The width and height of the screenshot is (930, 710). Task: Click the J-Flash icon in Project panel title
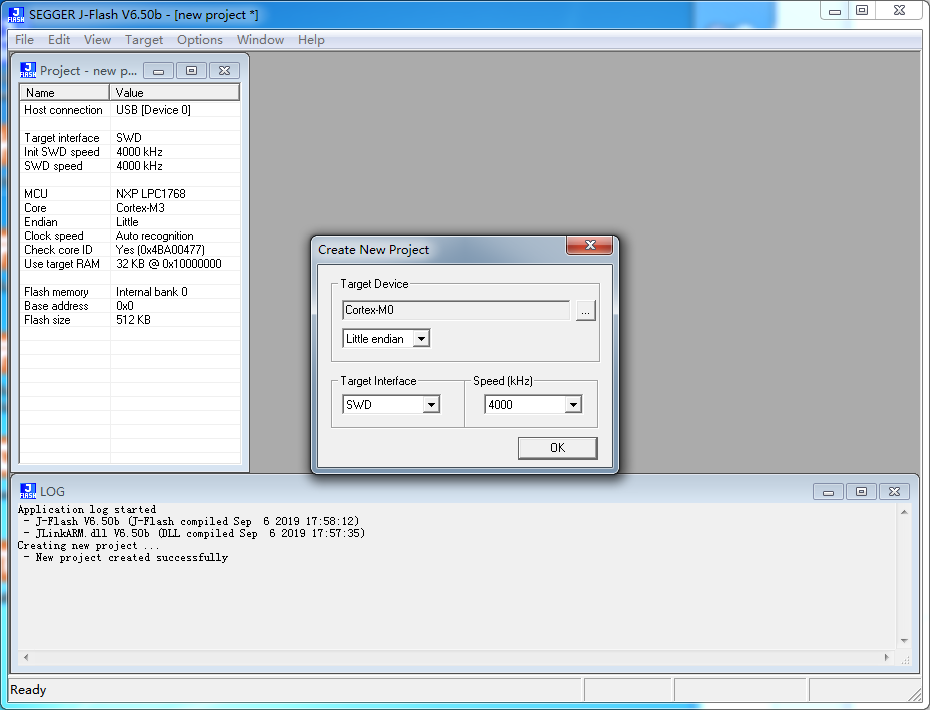pyautogui.click(x=28, y=70)
